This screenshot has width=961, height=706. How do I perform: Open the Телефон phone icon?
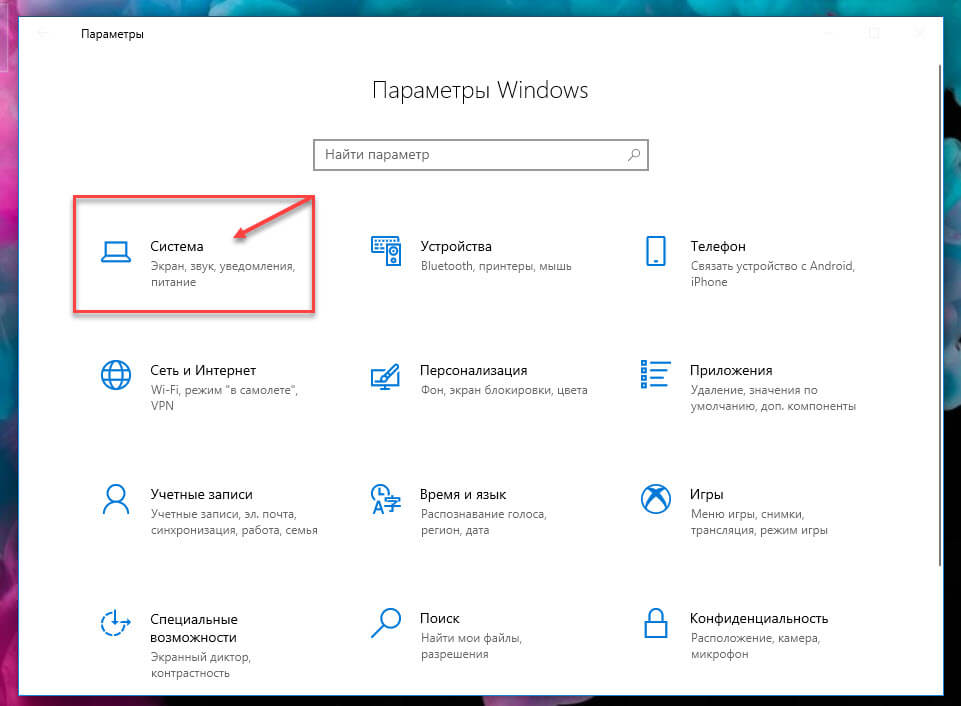(x=656, y=251)
